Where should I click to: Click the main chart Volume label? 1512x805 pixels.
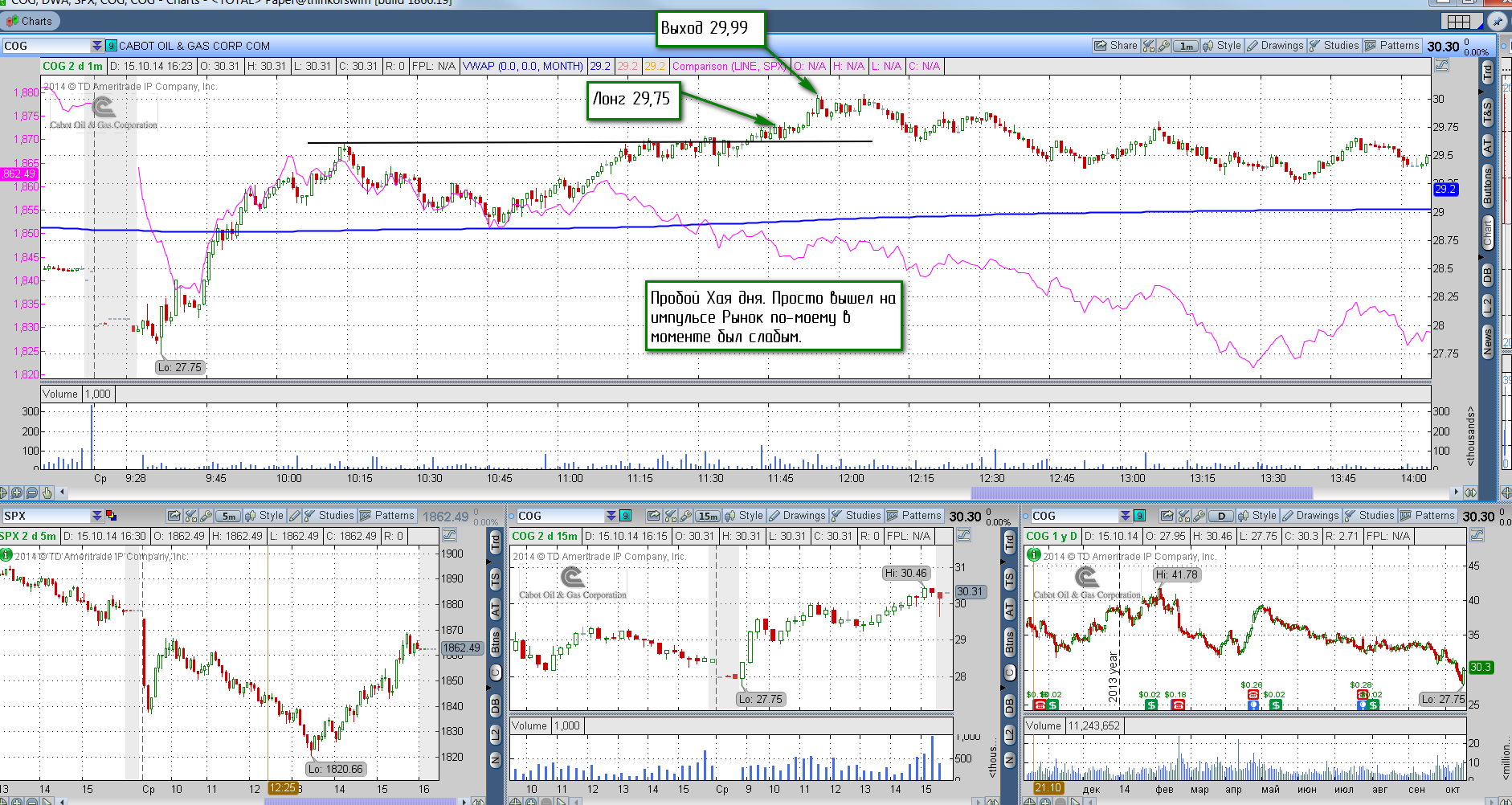click(x=60, y=394)
